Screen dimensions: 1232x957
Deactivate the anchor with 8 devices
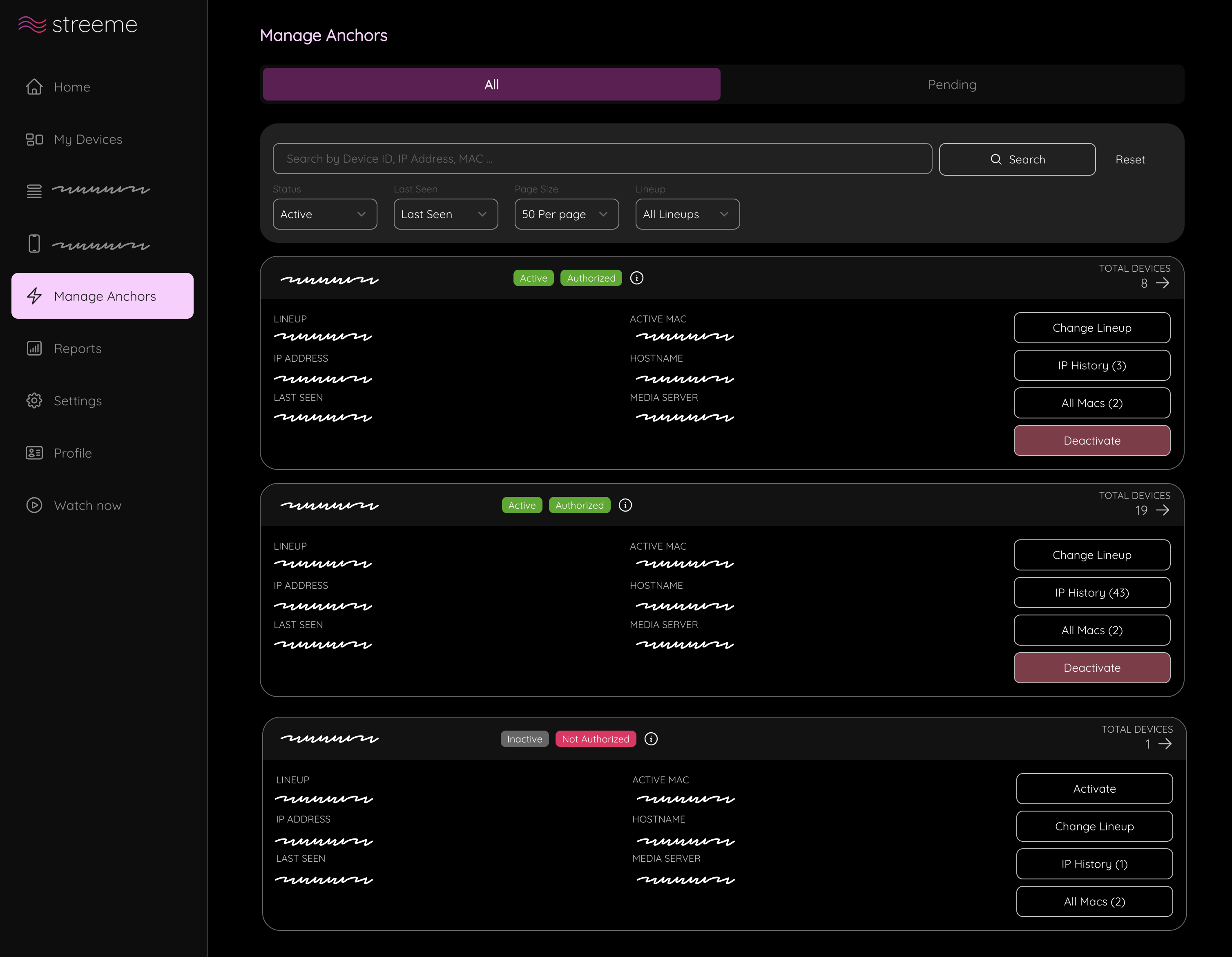(1091, 440)
